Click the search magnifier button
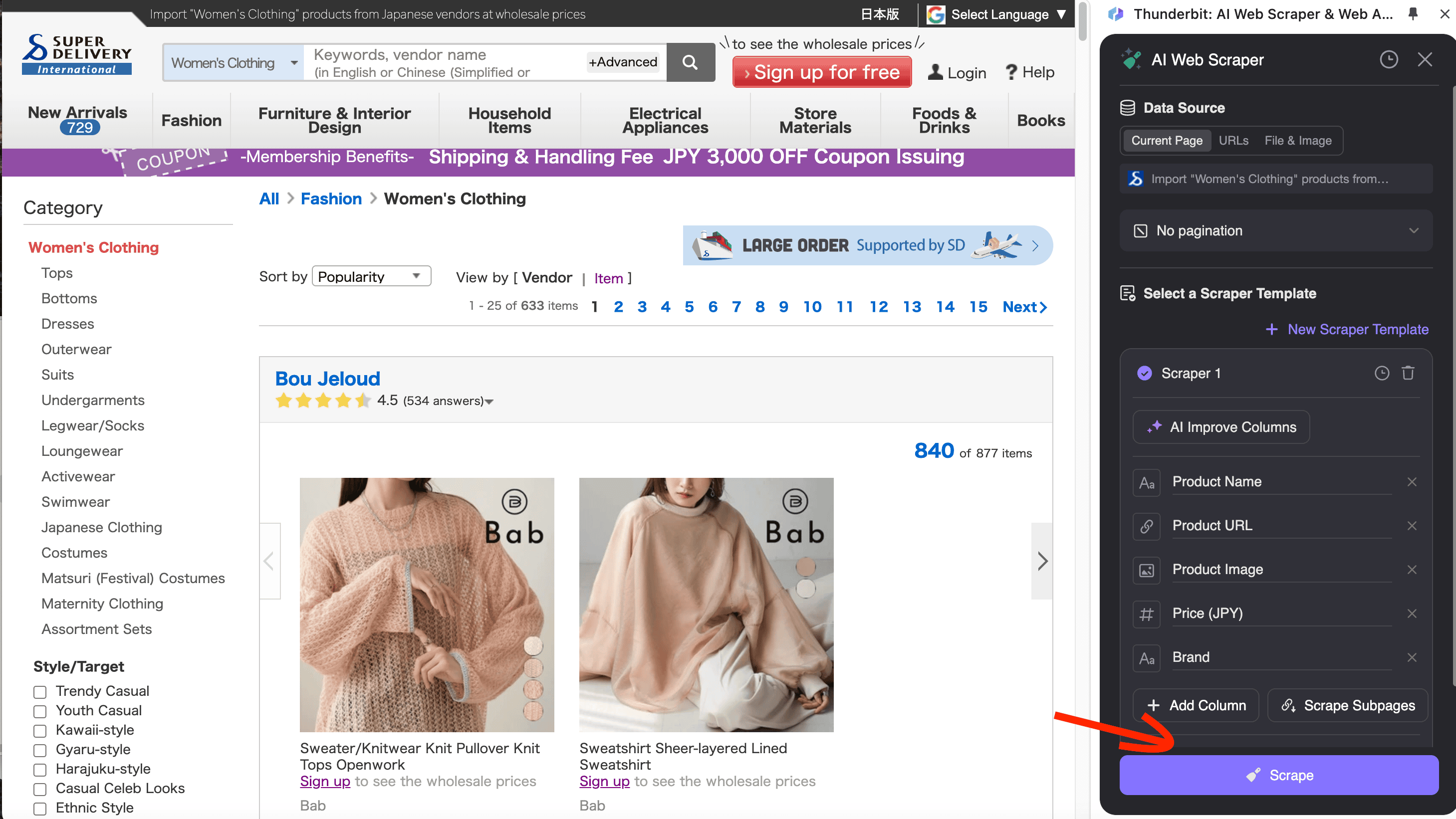This screenshot has width=1456, height=819. (x=690, y=62)
